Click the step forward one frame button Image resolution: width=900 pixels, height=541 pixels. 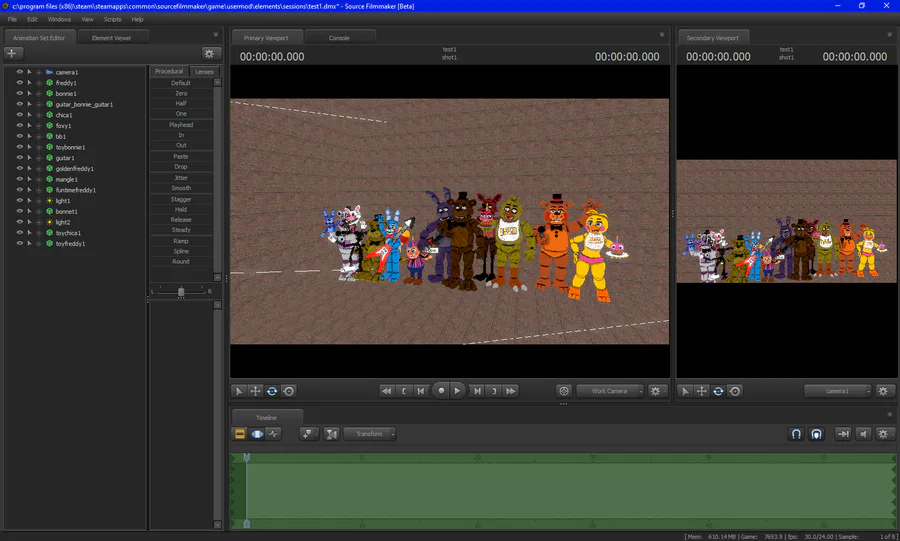477,391
